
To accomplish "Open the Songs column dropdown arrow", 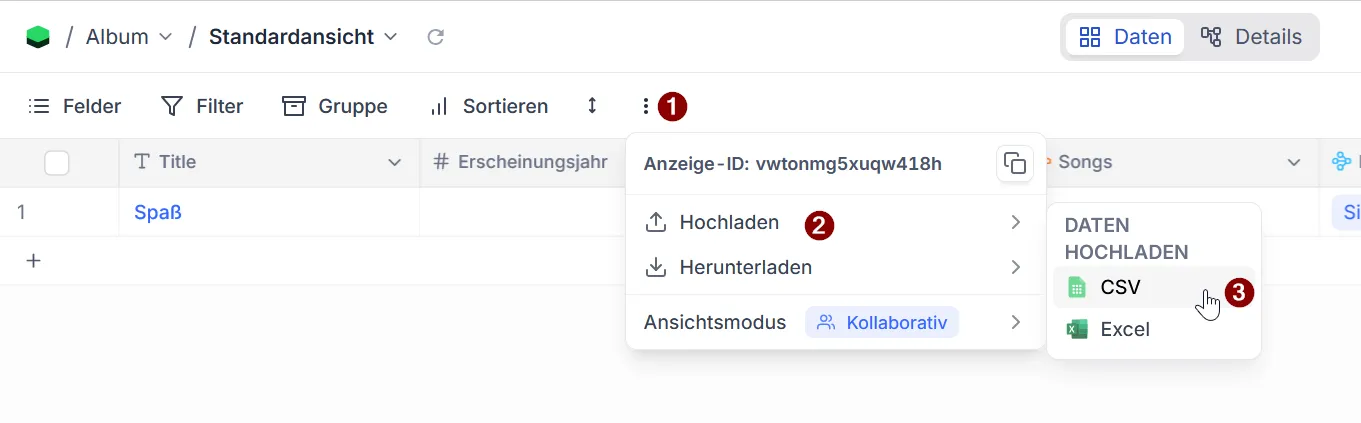I will tap(1294, 162).
